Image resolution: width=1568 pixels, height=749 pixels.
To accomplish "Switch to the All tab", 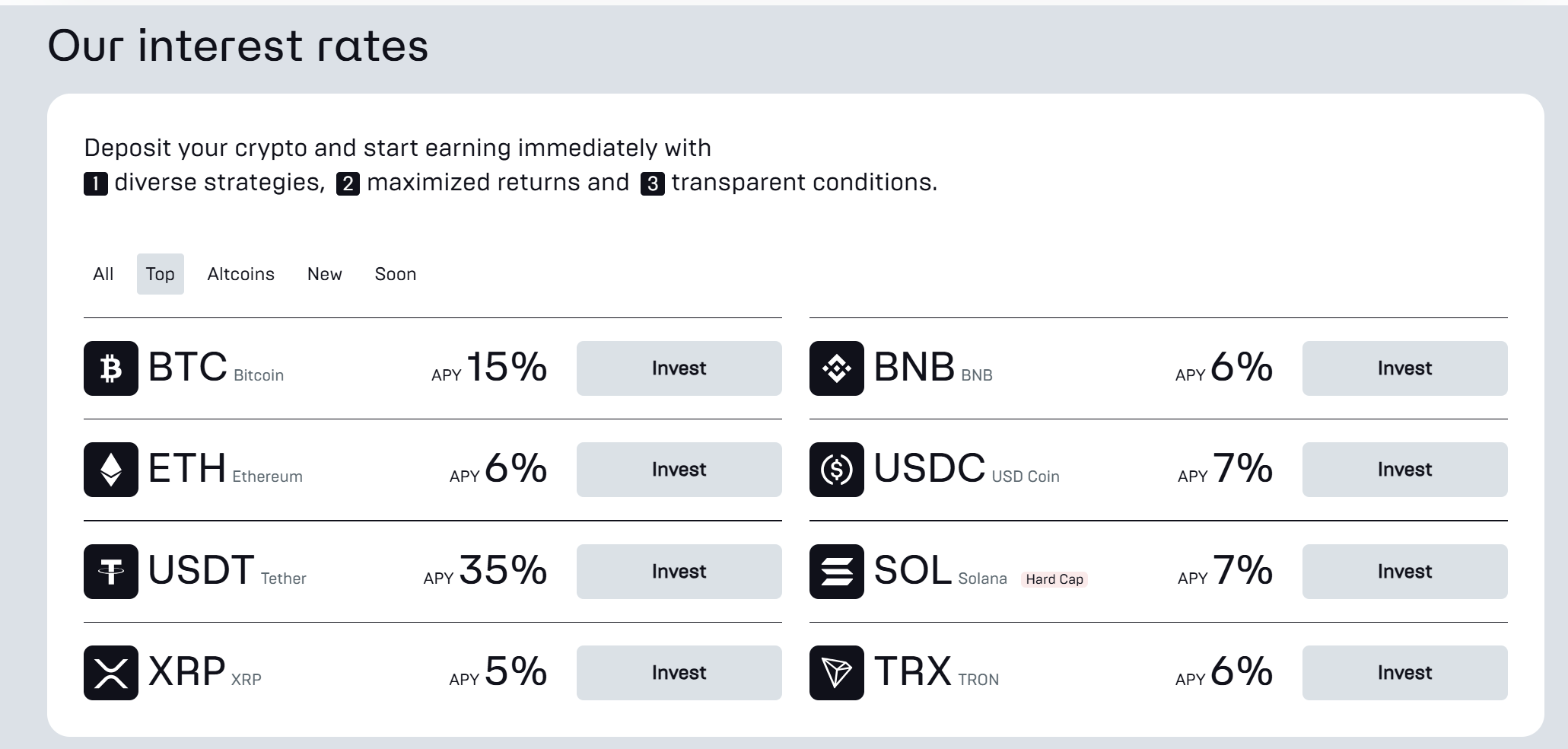I will pyautogui.click(x=103, y=274).
